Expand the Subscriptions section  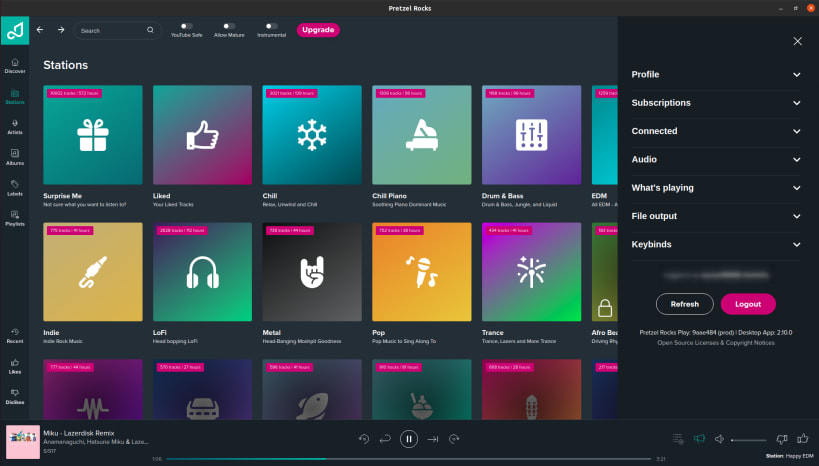pos(716,103)
